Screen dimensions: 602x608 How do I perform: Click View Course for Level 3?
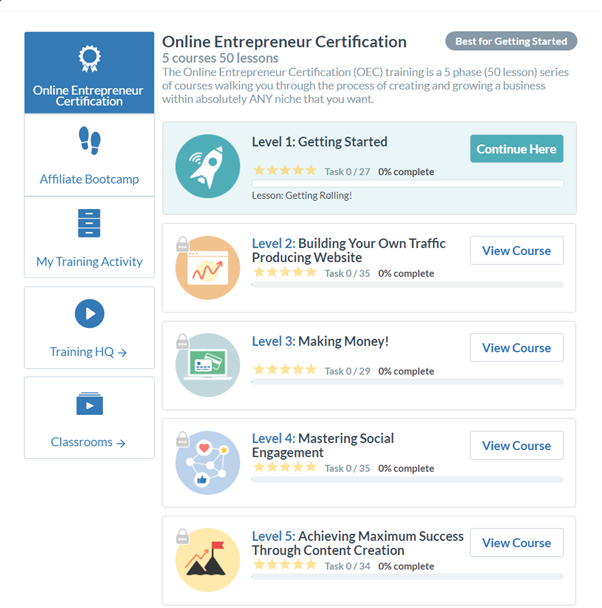pos(517,348)
